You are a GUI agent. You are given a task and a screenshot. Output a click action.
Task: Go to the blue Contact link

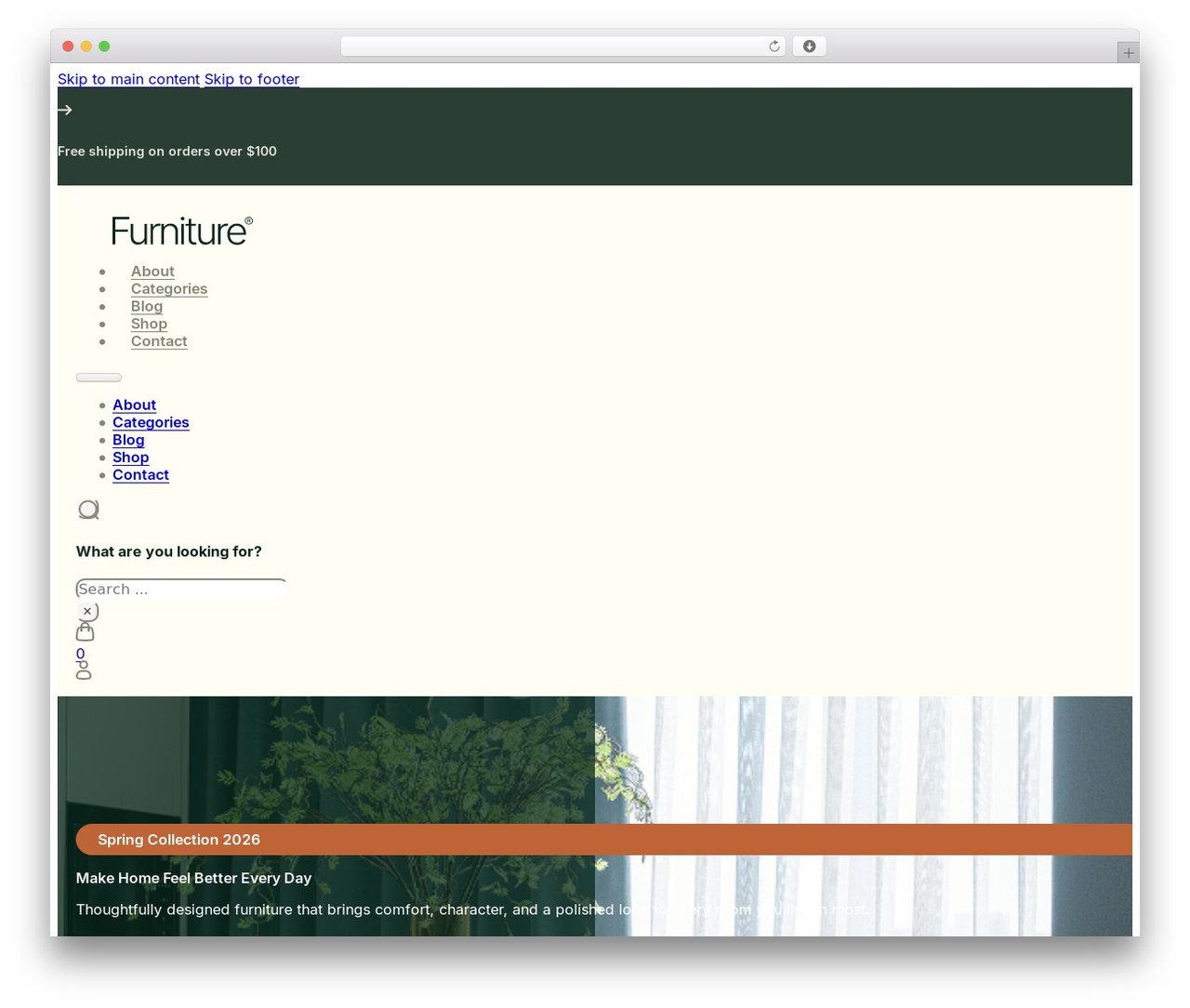(x=140, y=475)
